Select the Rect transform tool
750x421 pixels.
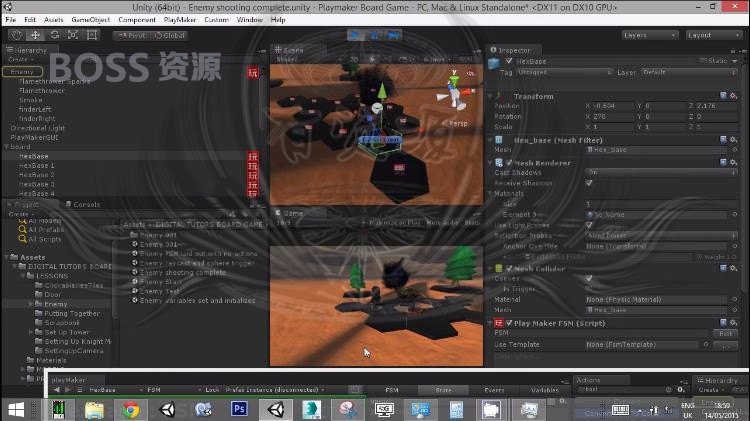pos(92,35)
